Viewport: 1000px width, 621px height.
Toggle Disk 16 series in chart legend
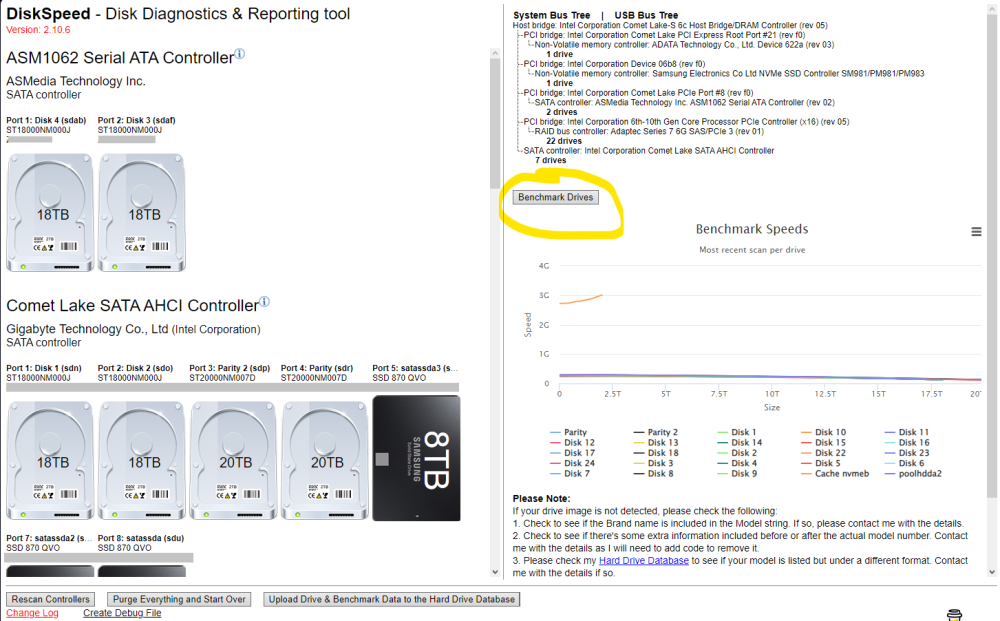[907, 442]
